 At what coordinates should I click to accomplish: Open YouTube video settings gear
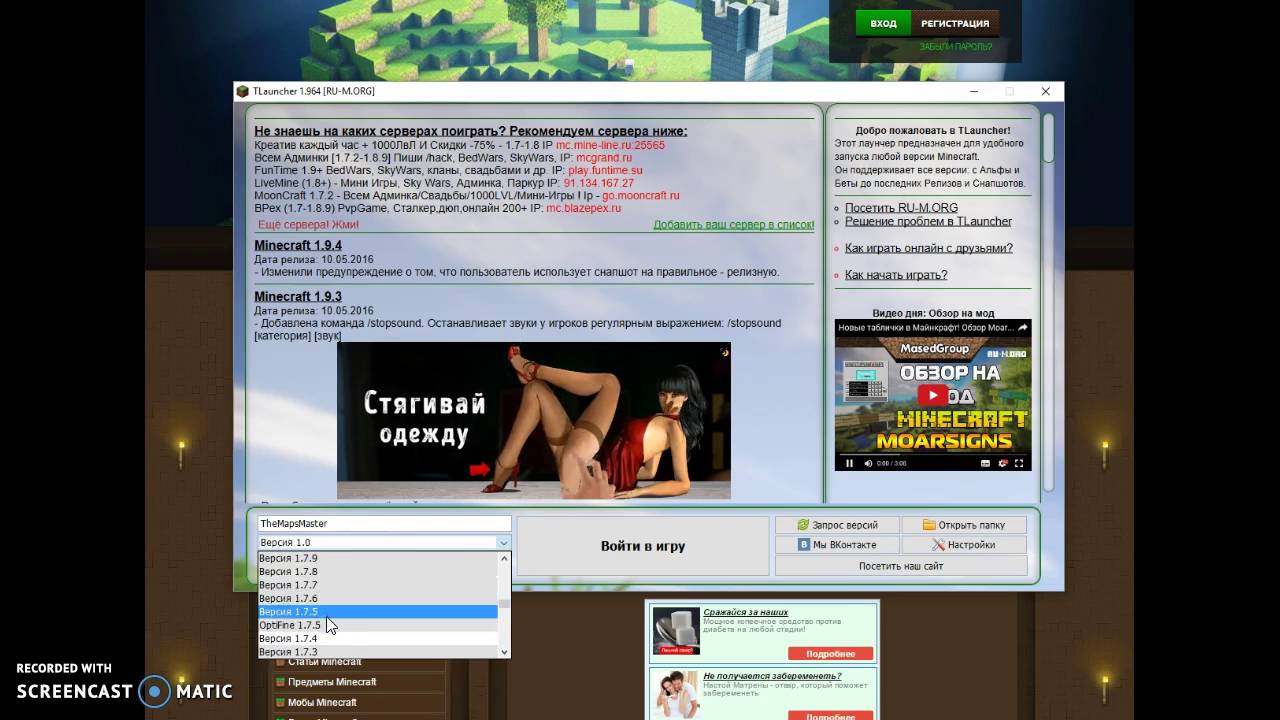click(x=1003, y=463)
